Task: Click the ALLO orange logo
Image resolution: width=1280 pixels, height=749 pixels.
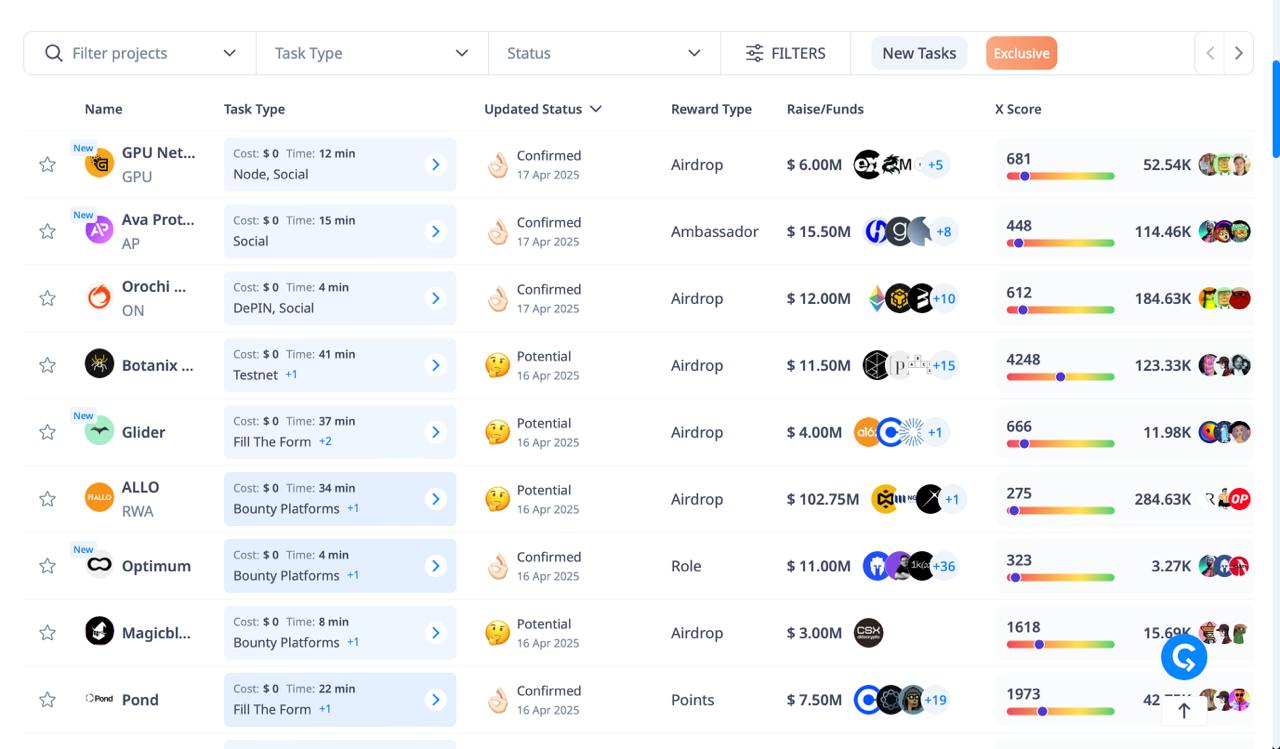Action: click(99, 498)
